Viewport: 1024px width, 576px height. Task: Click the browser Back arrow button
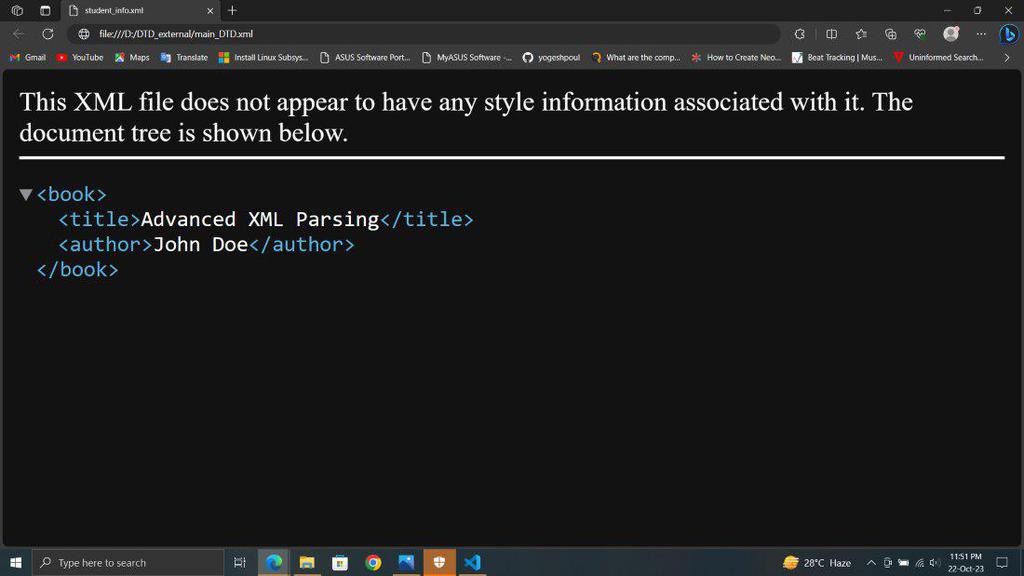pyautogui.click(x=18, y=34)
